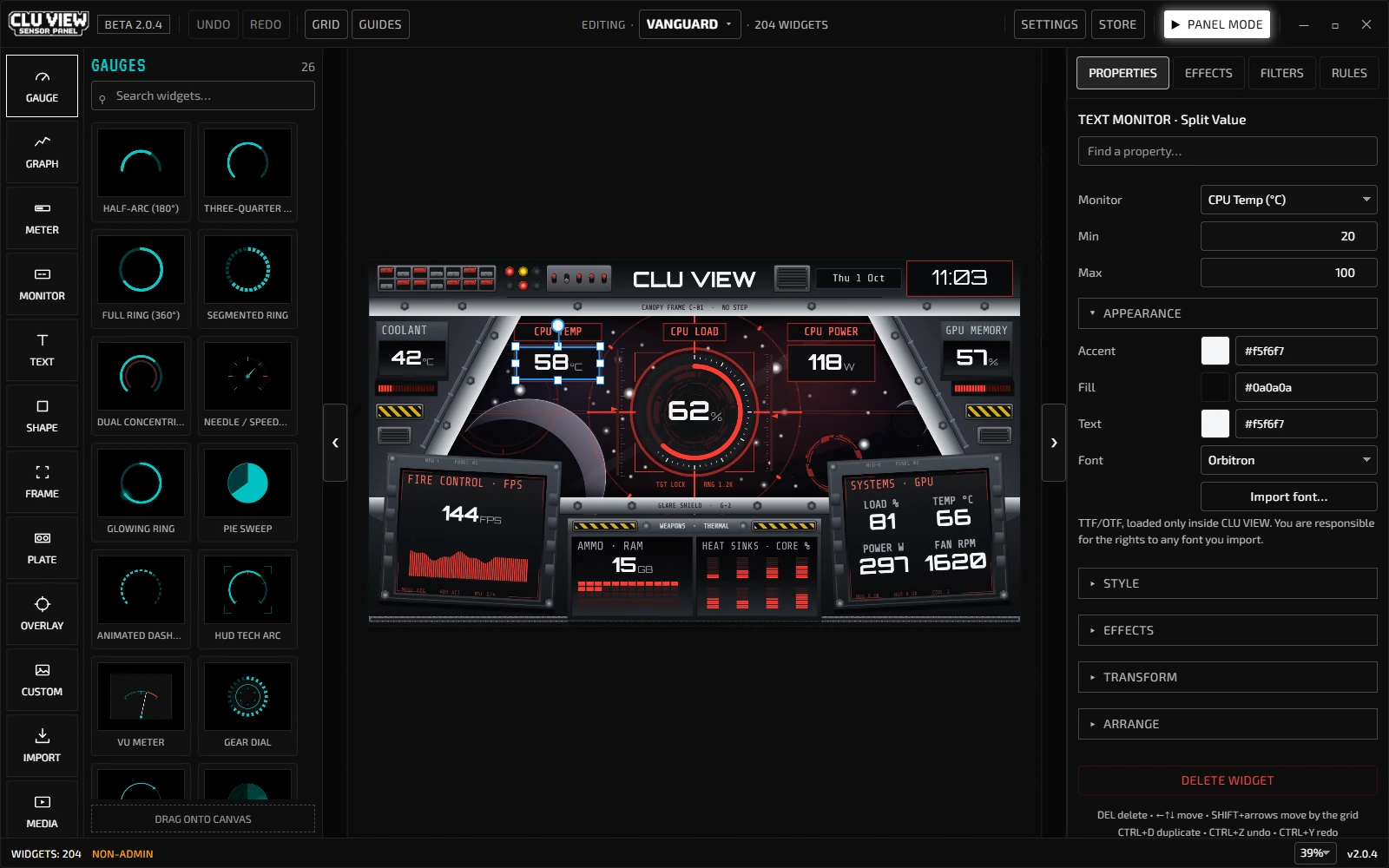The image size is (1389, 868).
Task: Open the Custom widget category
Action: (x=42, y=680)
